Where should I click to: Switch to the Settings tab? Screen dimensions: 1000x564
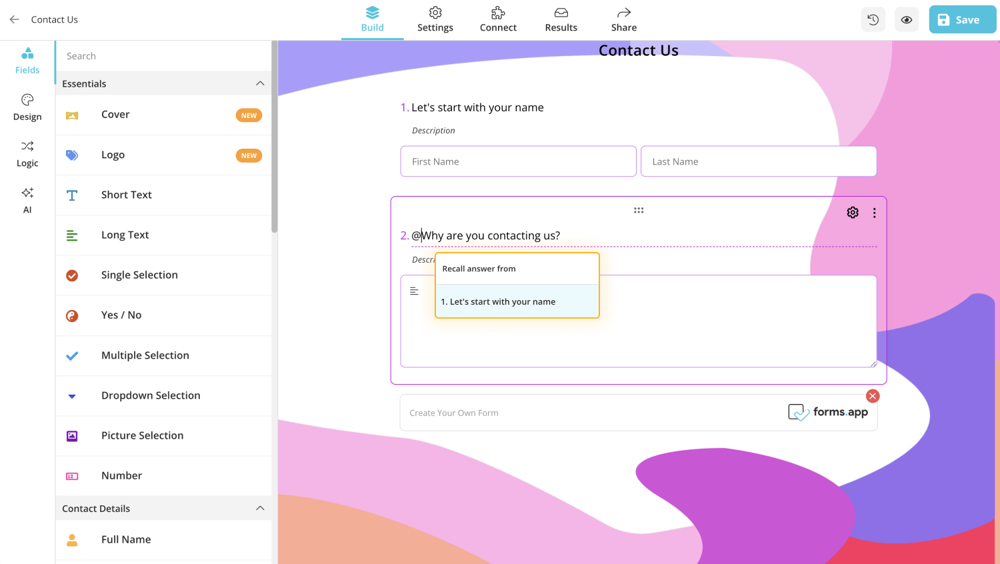pos(435,19)
